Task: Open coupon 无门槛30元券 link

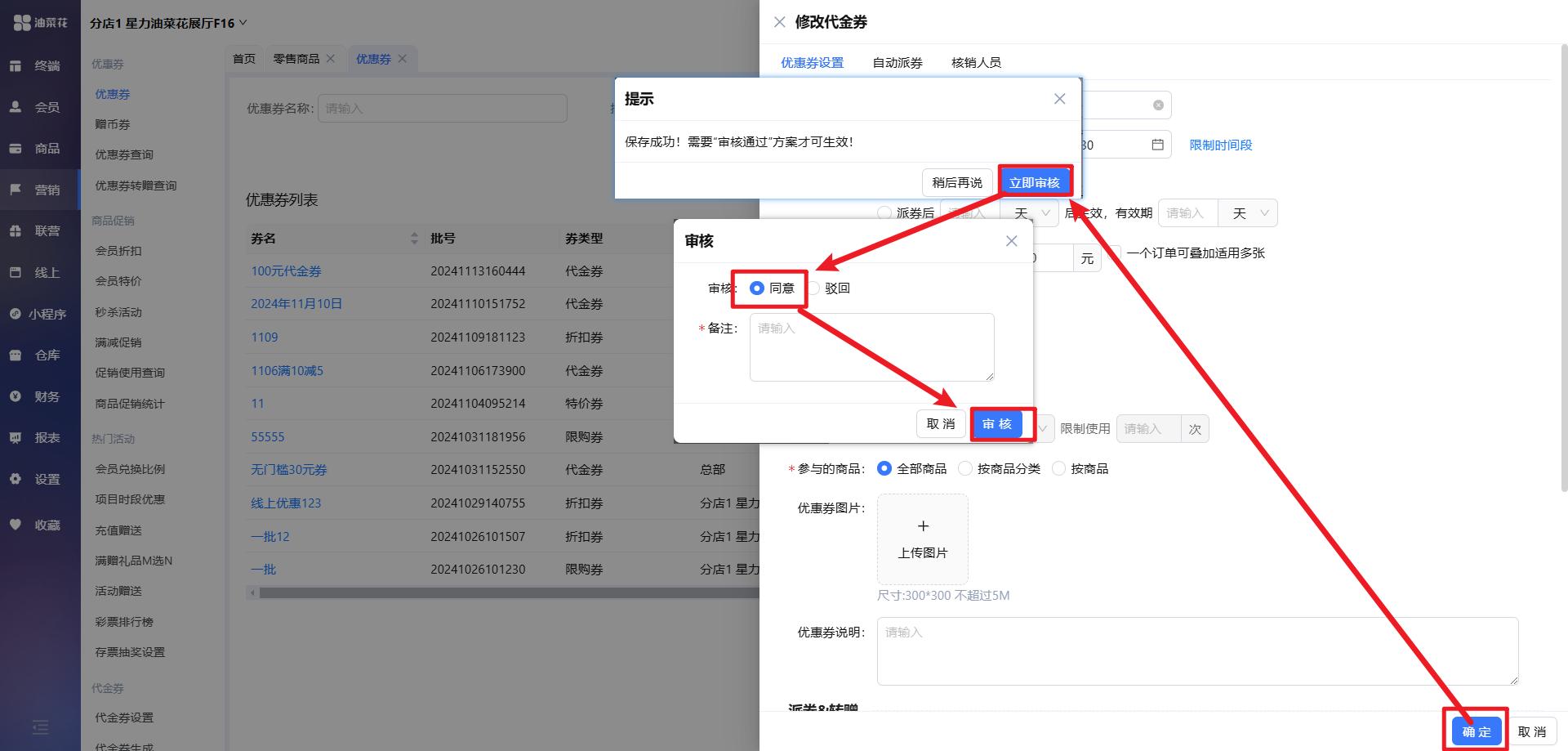Action: 289,470
